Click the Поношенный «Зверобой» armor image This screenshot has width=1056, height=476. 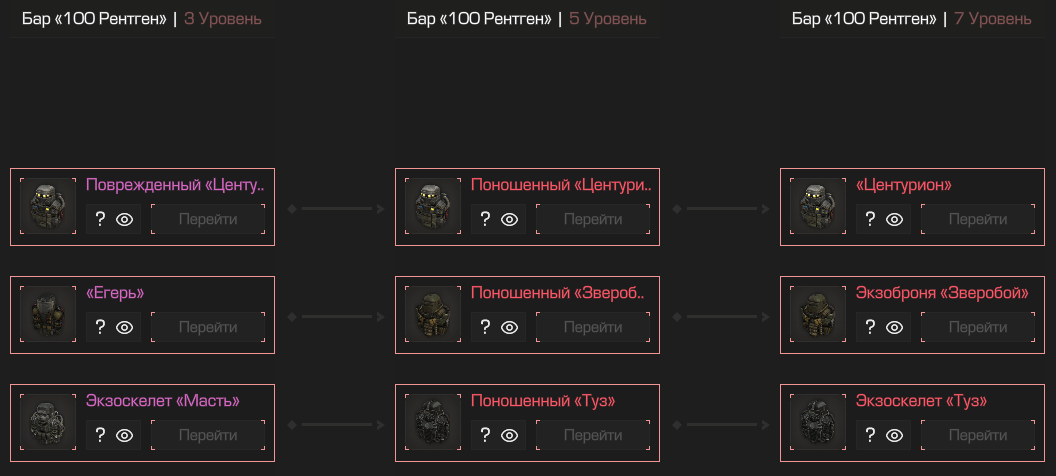[x=433, y=314]
